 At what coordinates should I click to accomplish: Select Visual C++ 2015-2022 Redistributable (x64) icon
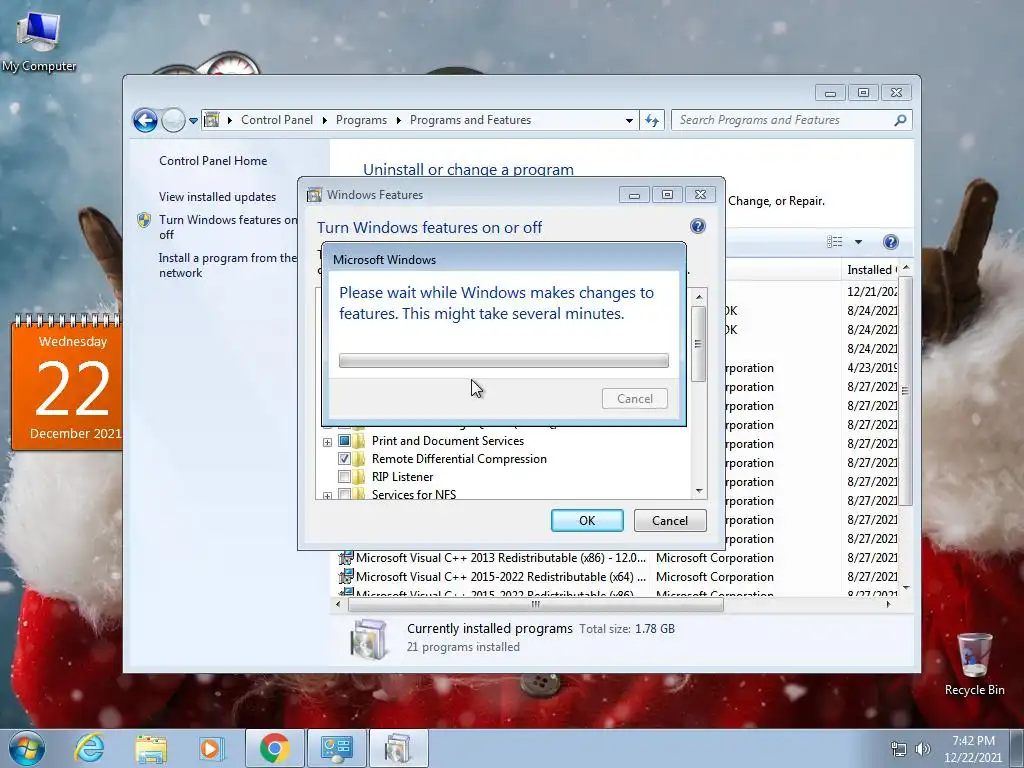pos(345,577)
